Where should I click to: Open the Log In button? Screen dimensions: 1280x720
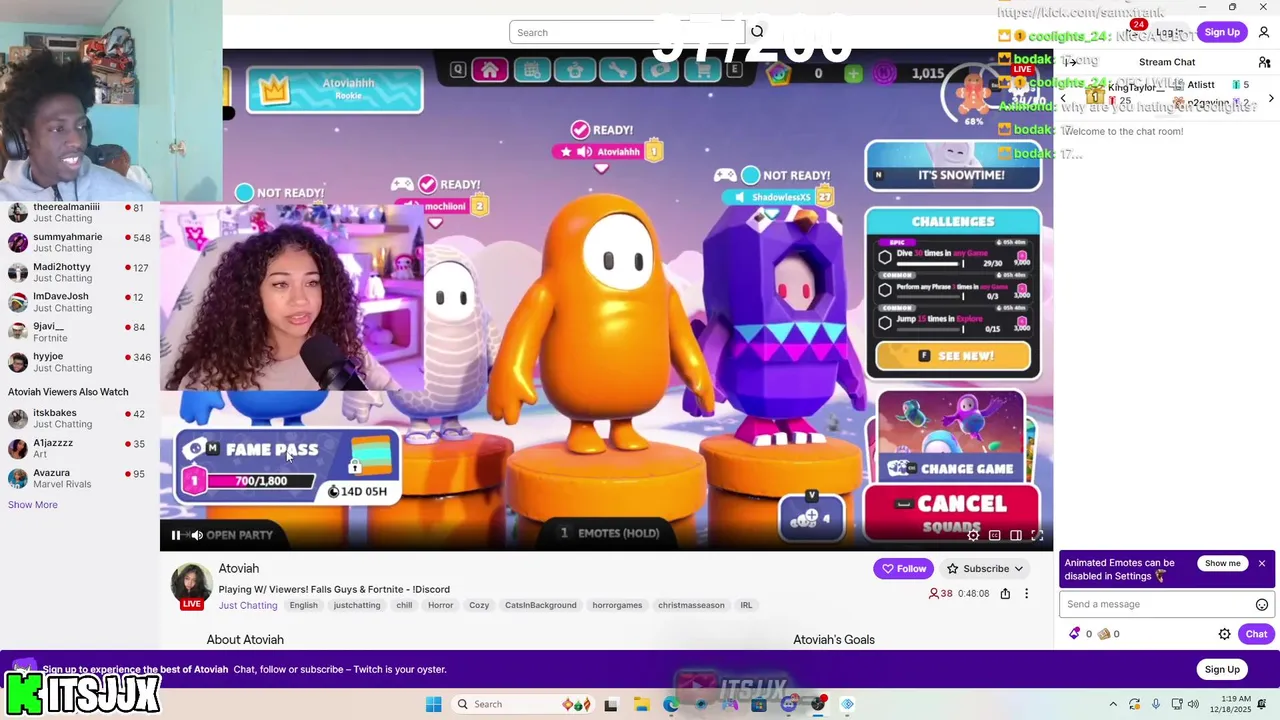tap(1169, 32)
